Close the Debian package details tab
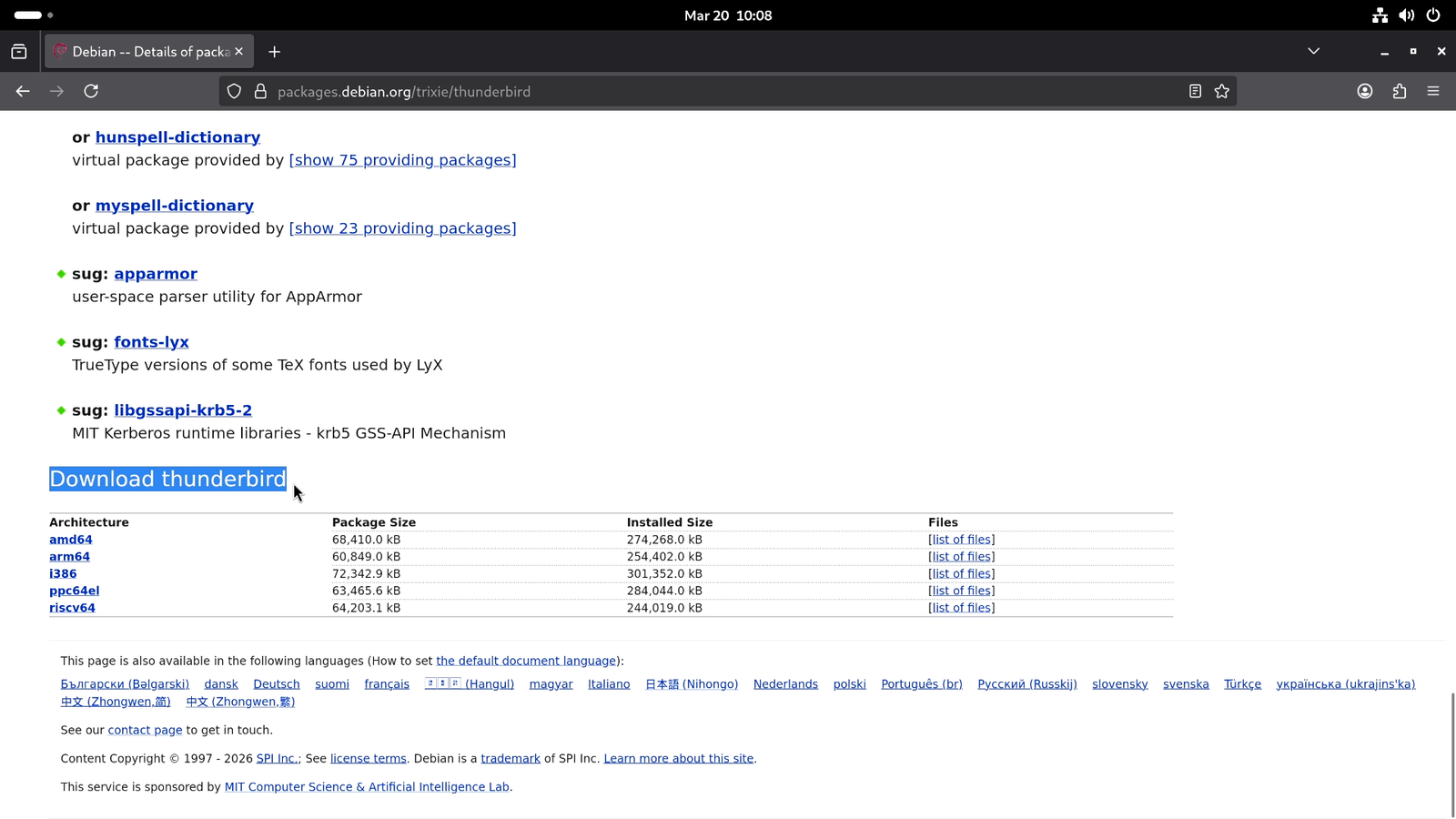 point(239,52)
